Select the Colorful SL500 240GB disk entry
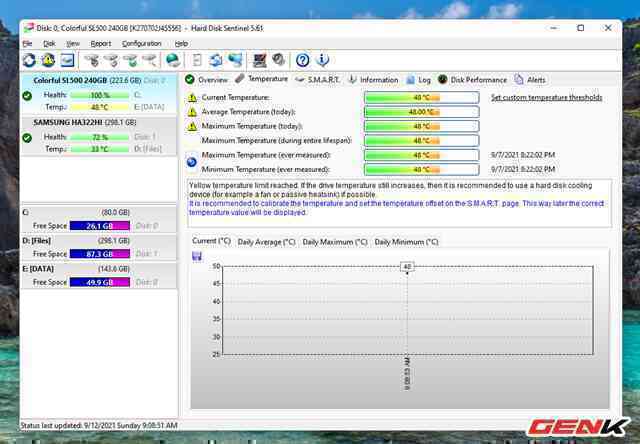Image resolution: width=640 pixels, height=444 pixels. tap(99, 94)
